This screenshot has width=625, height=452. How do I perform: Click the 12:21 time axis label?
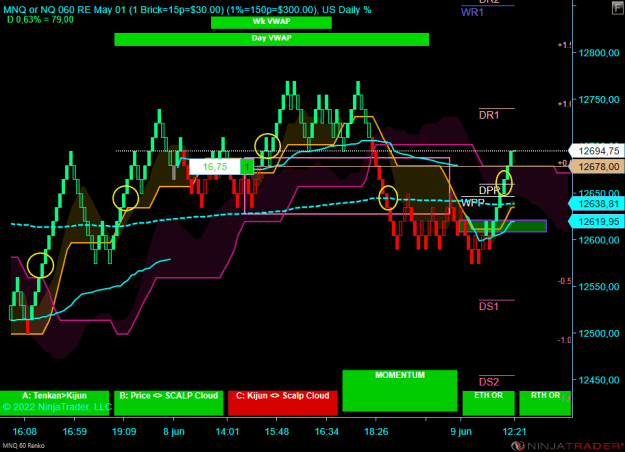tap(514, 432)
